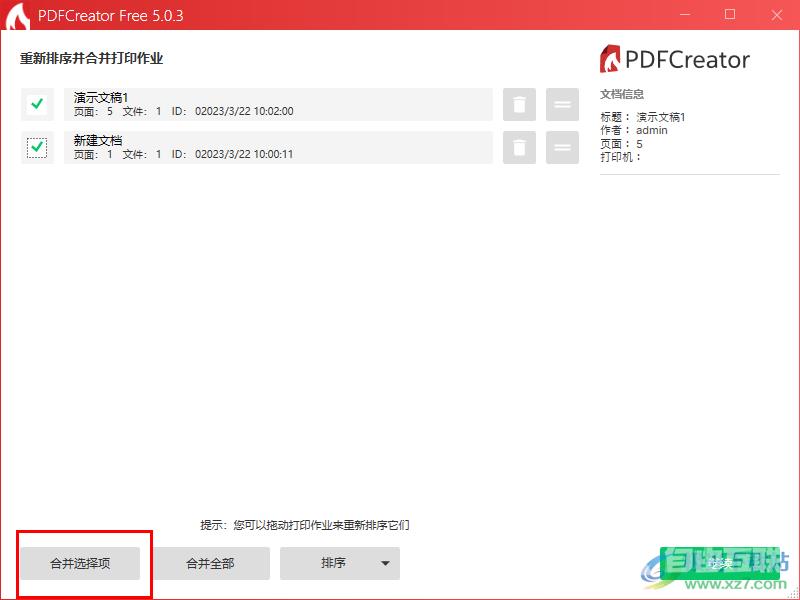The image size is (800, 600).
Task: Click the 合并选择项 button
Action: 80,563
